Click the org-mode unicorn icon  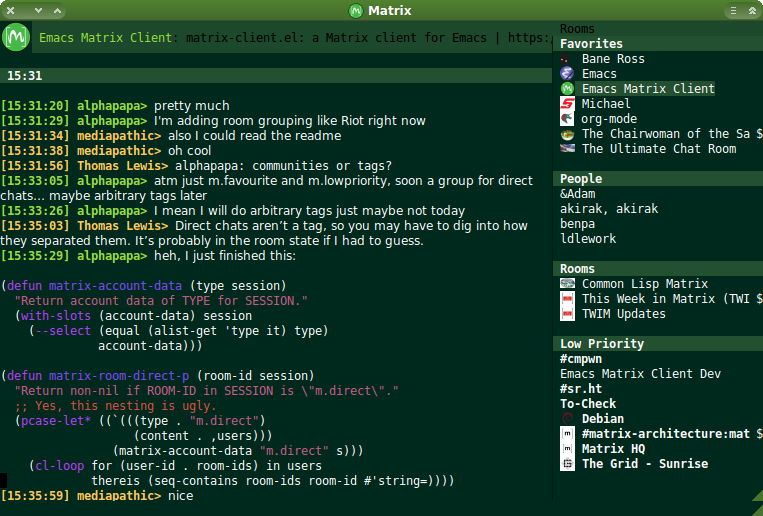(567, 119)
